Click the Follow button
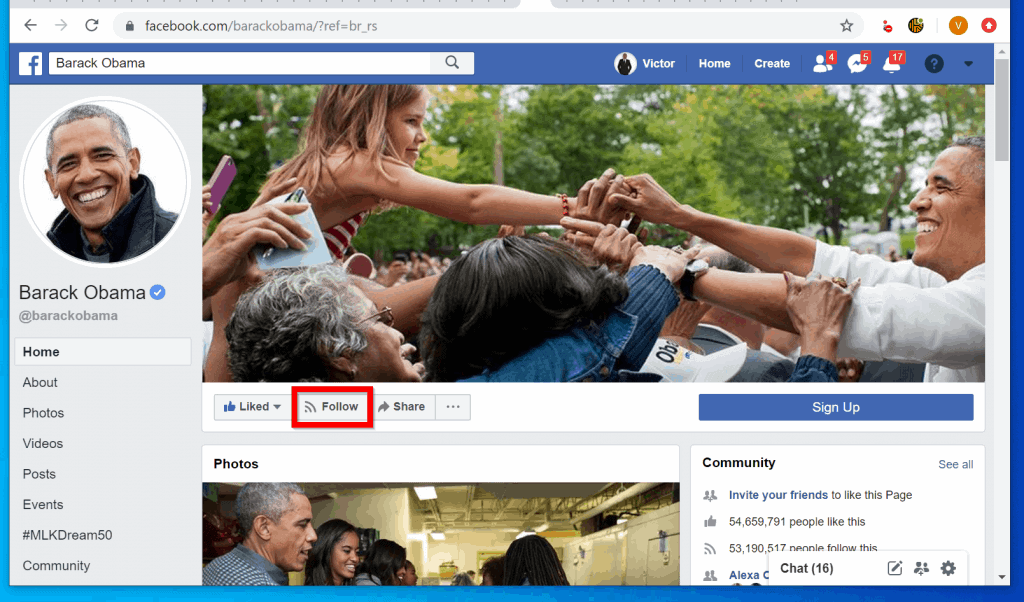Viewport: 1024px width, 602px height. [332, 407]
